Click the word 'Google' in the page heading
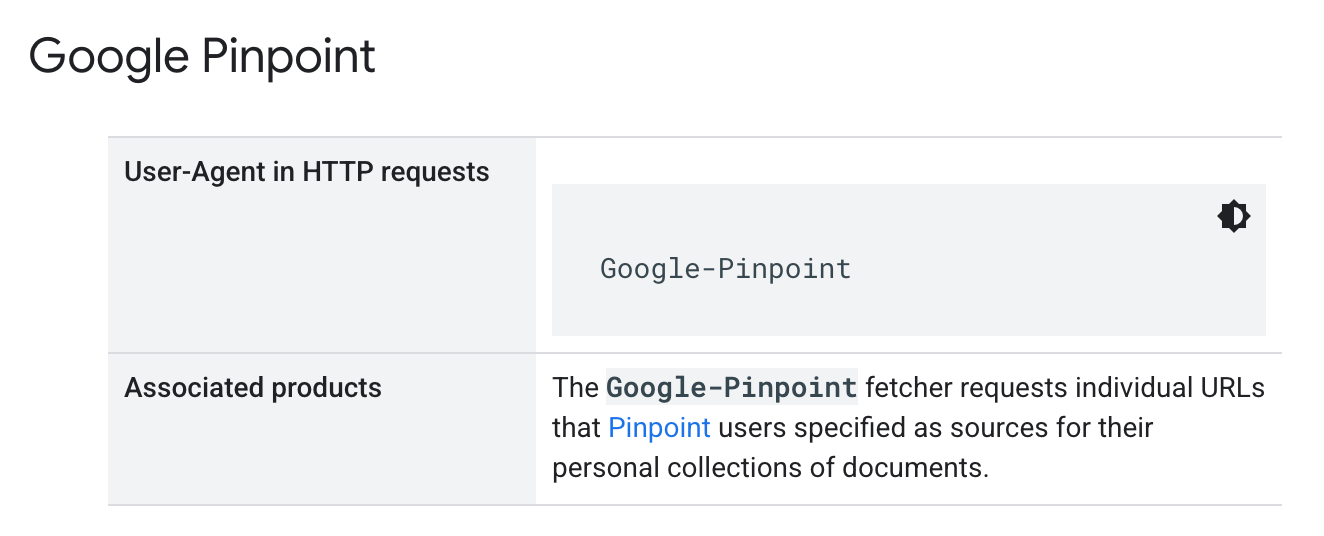 pos(108,57)
